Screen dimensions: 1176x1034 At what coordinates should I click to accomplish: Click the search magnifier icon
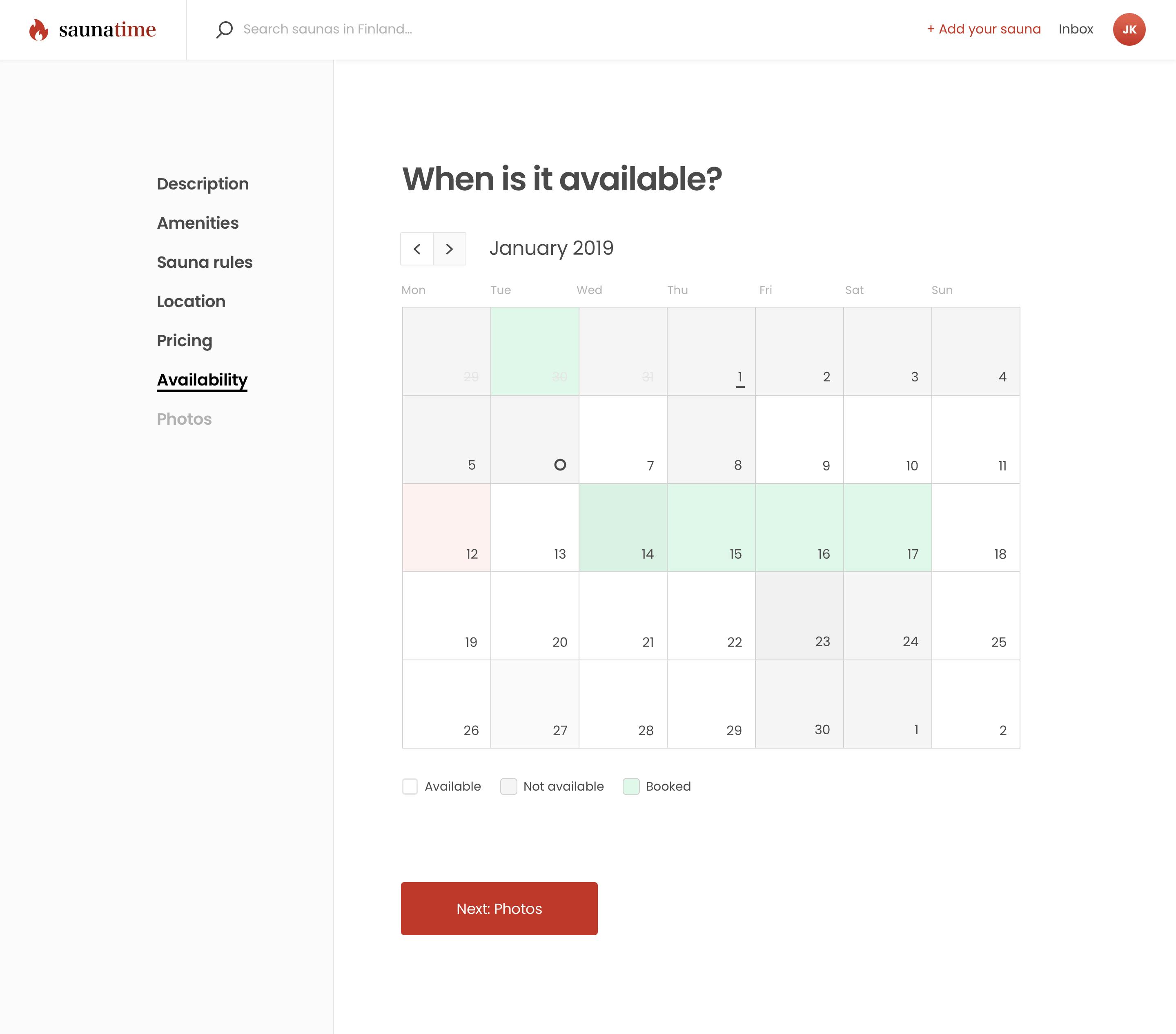(x=225, y=29)
